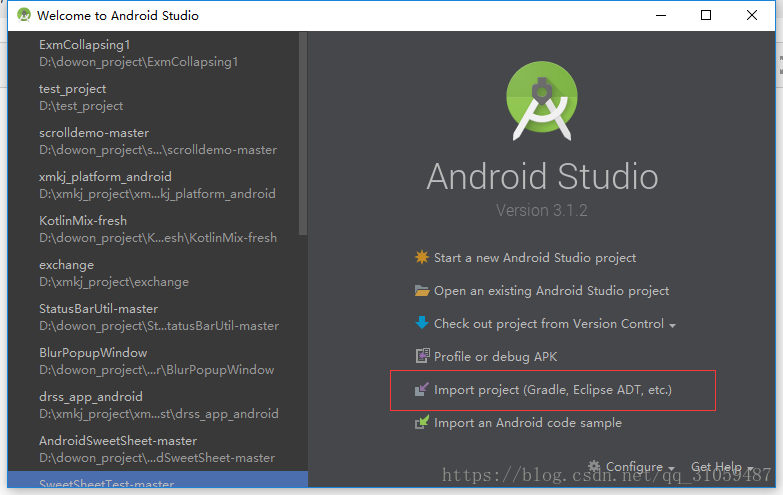Choose Profile or debug APK
Screen dimensions: 783x495
[x=495, y=357]
